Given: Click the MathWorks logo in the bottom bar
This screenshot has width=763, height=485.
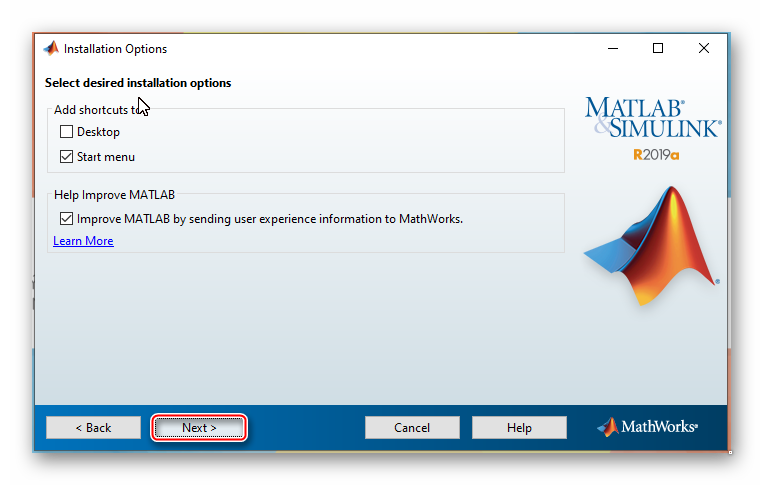Looking at the screenshot, I should [647, 427].
